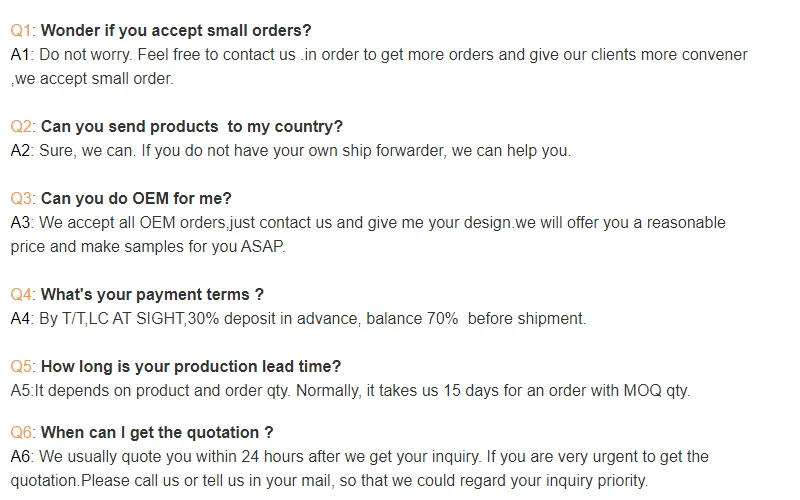Click the orange Q2 label
Screen dimensions: 800x500
pos(22,127)
